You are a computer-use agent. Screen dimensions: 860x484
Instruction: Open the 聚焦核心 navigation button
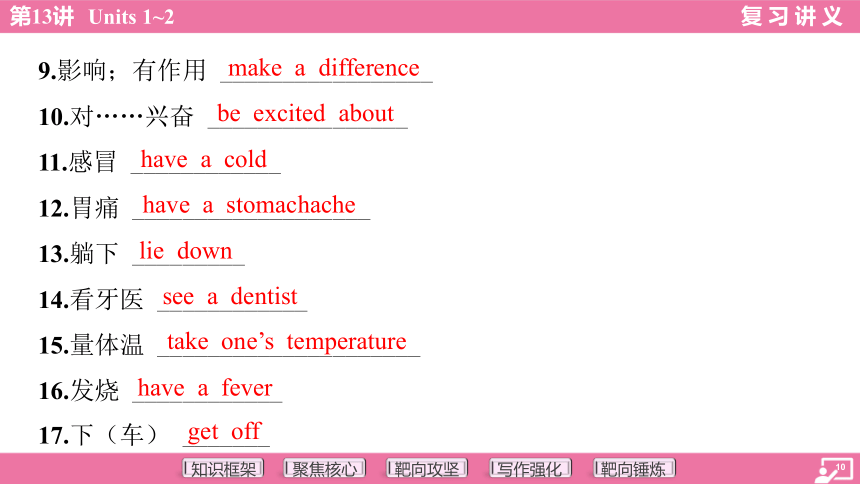(x=325, y=469)
